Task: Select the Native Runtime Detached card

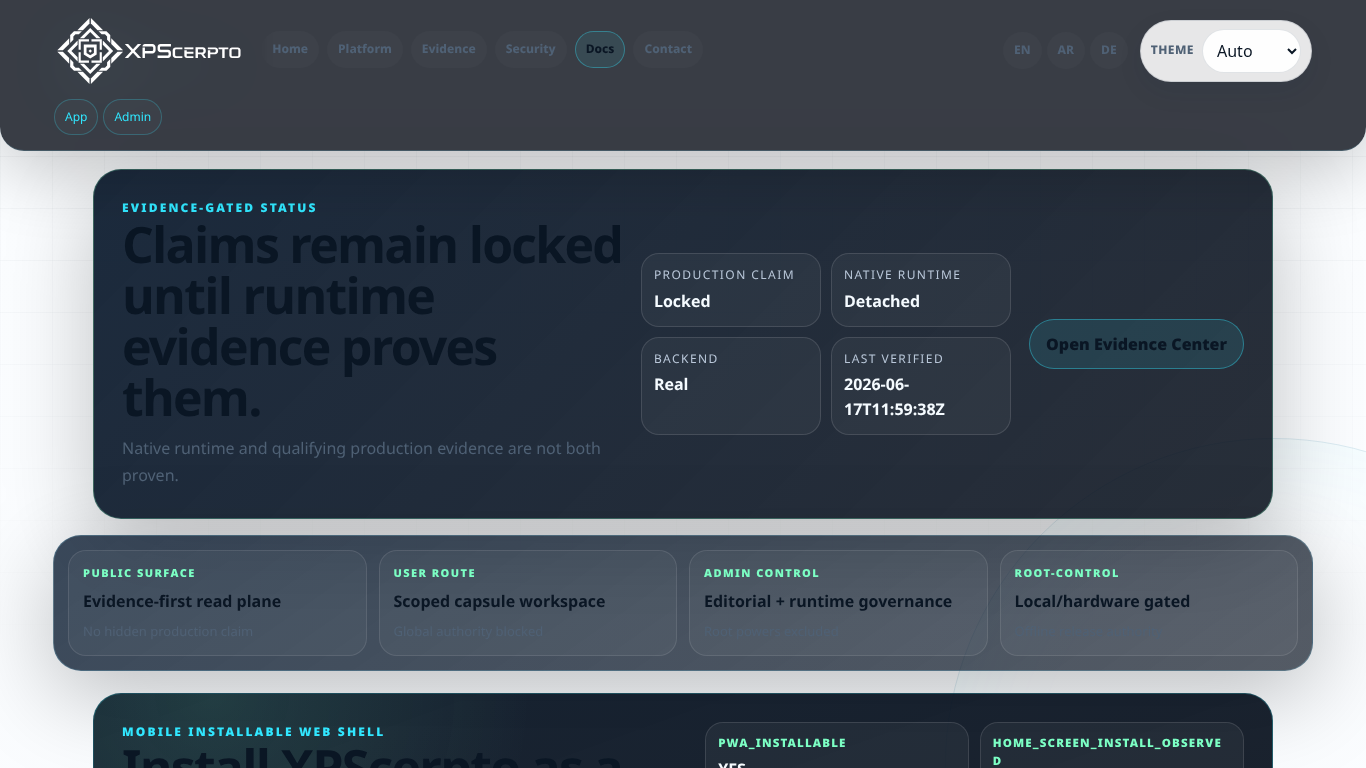Action: (x=921, y=290)
